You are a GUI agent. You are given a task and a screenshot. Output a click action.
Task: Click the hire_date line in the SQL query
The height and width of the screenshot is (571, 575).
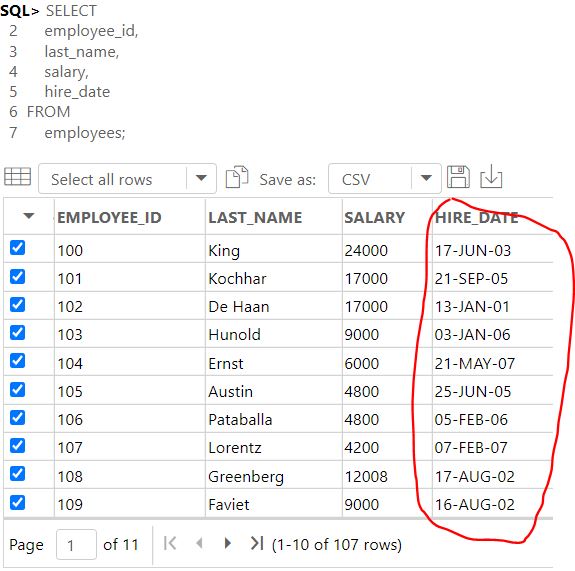click(x=77, y=92)
